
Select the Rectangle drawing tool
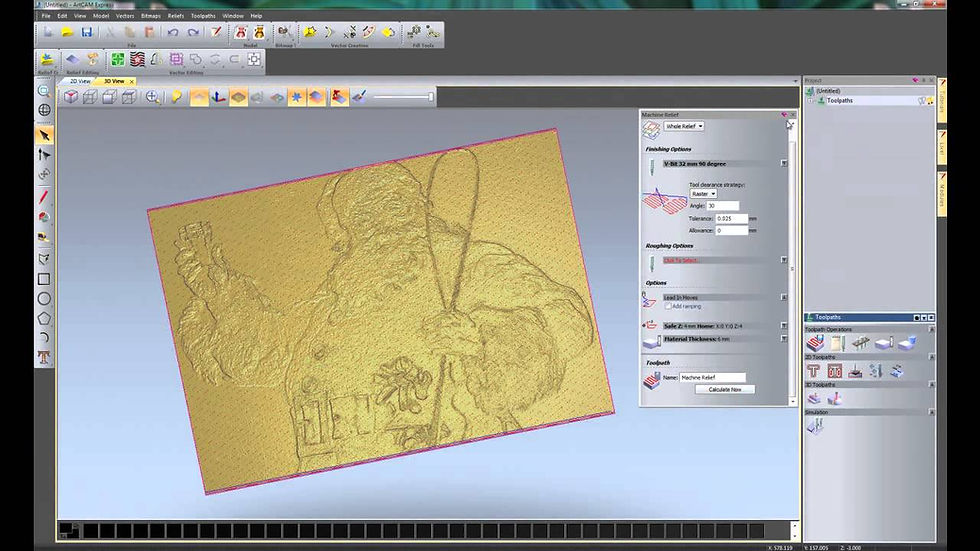pos(44,279)
